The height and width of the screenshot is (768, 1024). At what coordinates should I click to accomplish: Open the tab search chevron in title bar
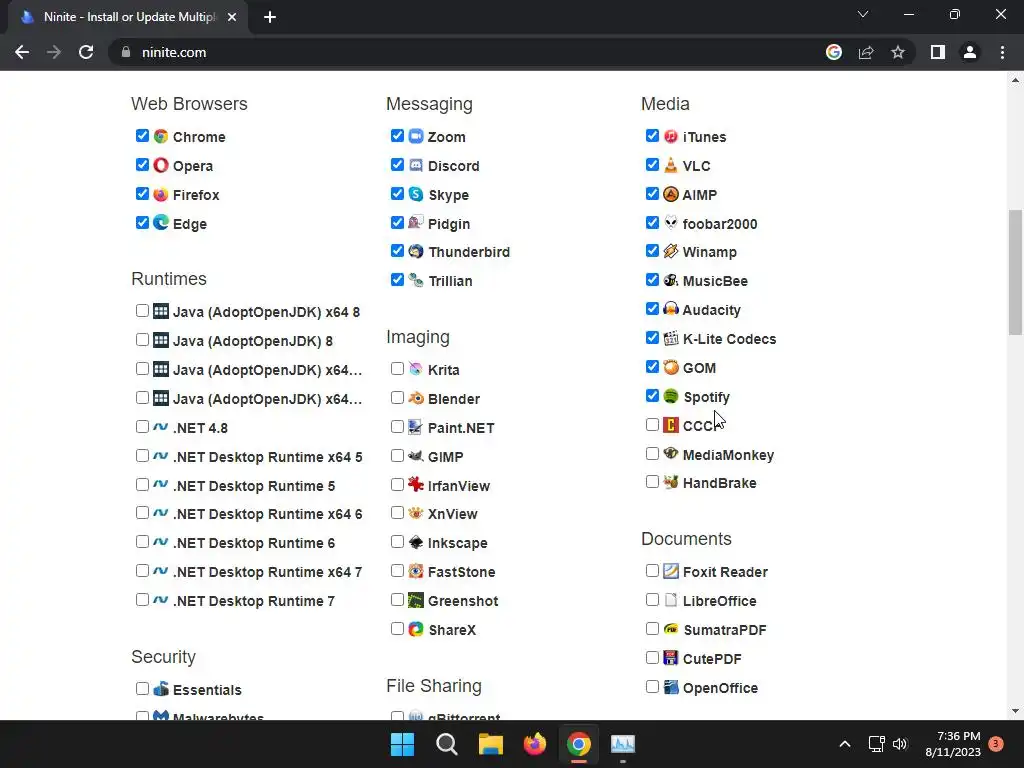click(863, 14)
